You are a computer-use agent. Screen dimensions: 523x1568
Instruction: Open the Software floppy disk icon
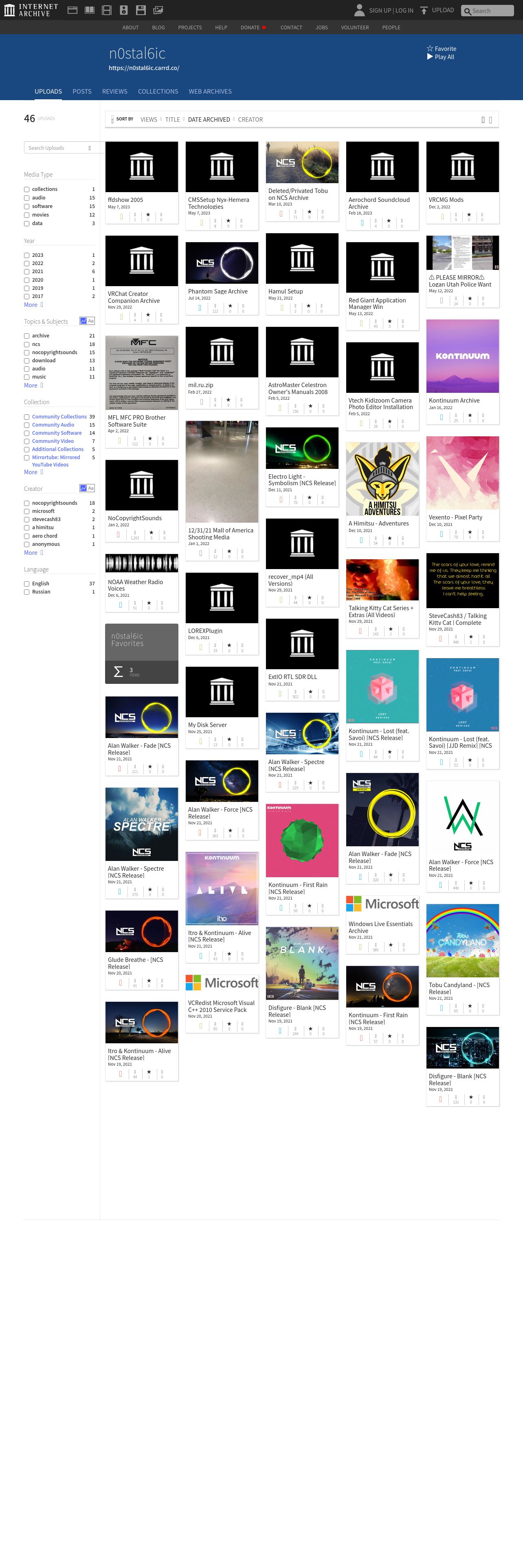pos(141,10)
